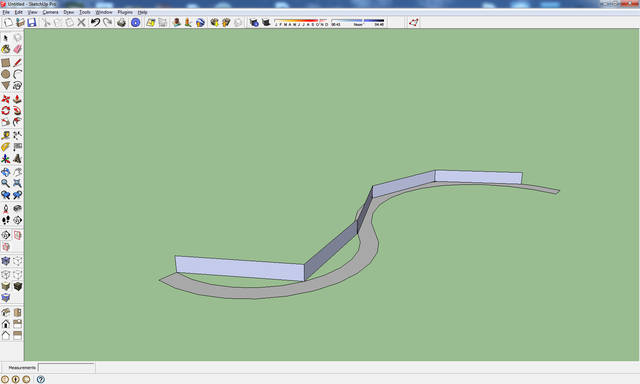The width and height of the screenshot is (640, 384).
Task: Switch to Iso standard view
Action: (x=6, y=313)
